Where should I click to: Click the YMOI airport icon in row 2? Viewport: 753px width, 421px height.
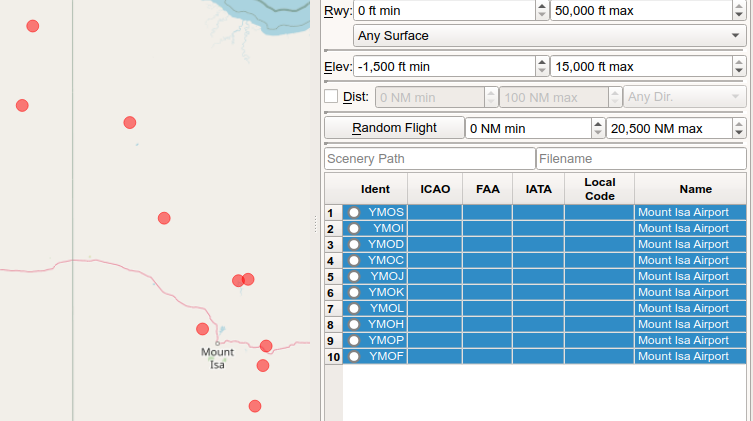pyautogui.click(x=354, y=228)
